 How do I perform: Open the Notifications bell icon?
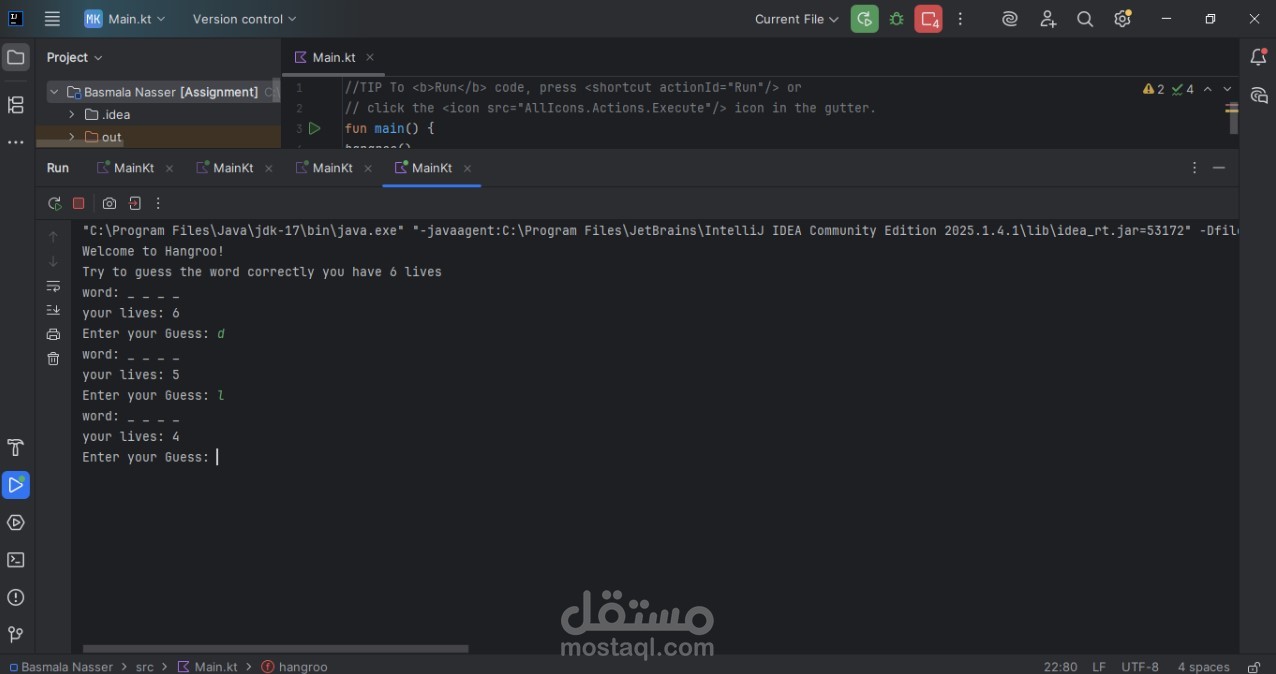click(x=1259, y=58)
